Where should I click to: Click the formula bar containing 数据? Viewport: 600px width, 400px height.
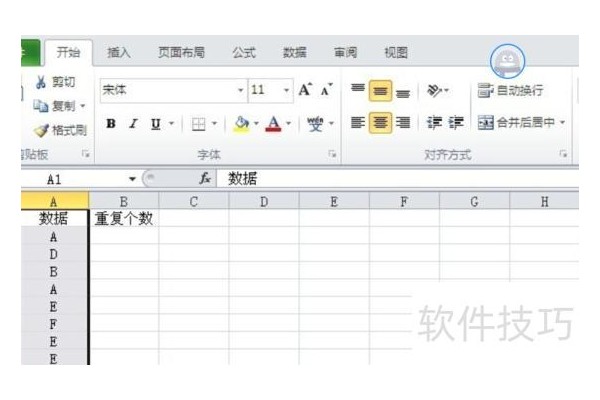point(397,179)
